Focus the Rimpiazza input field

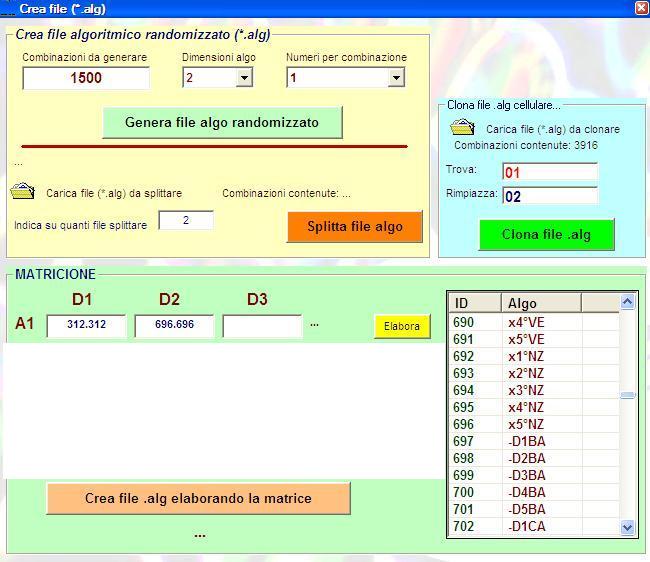pyautogui.click(x=550, y=196)
